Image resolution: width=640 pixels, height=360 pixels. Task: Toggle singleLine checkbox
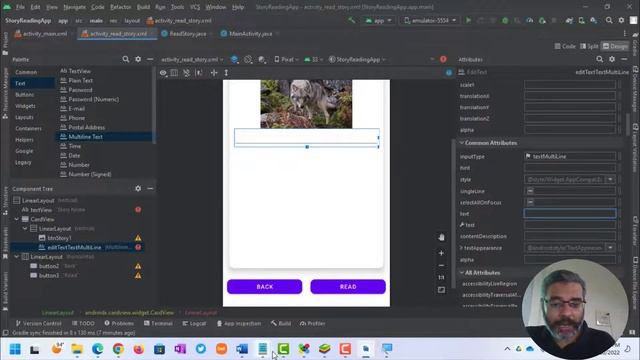tap(530, 191)
